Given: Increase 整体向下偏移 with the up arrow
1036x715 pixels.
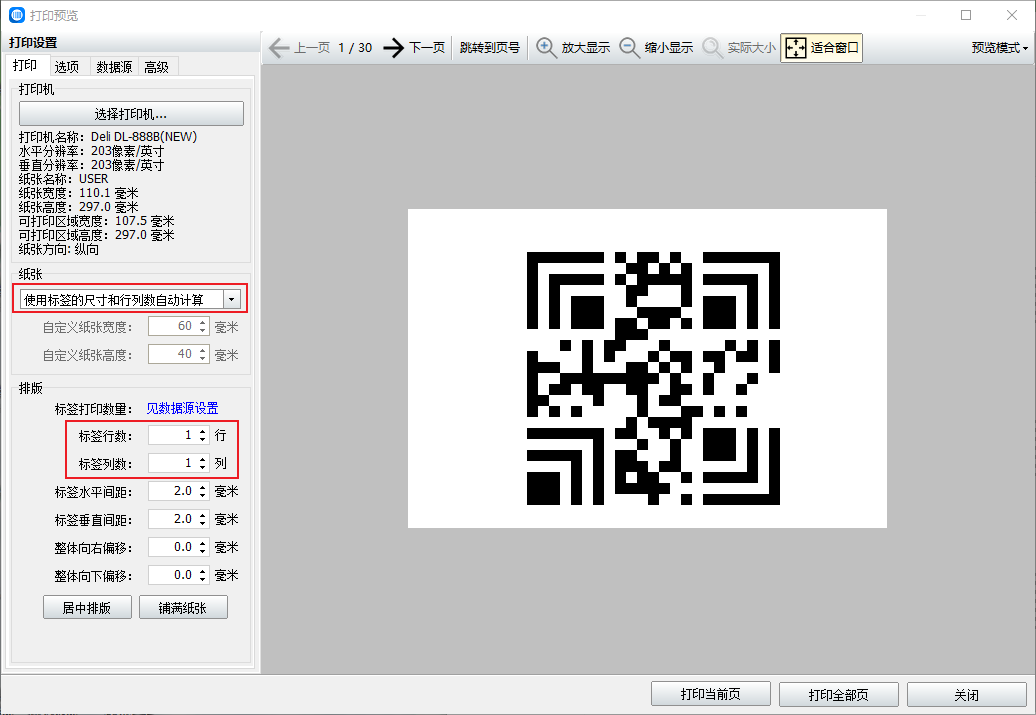Looking at the screenshot, I should coord(203,572).
